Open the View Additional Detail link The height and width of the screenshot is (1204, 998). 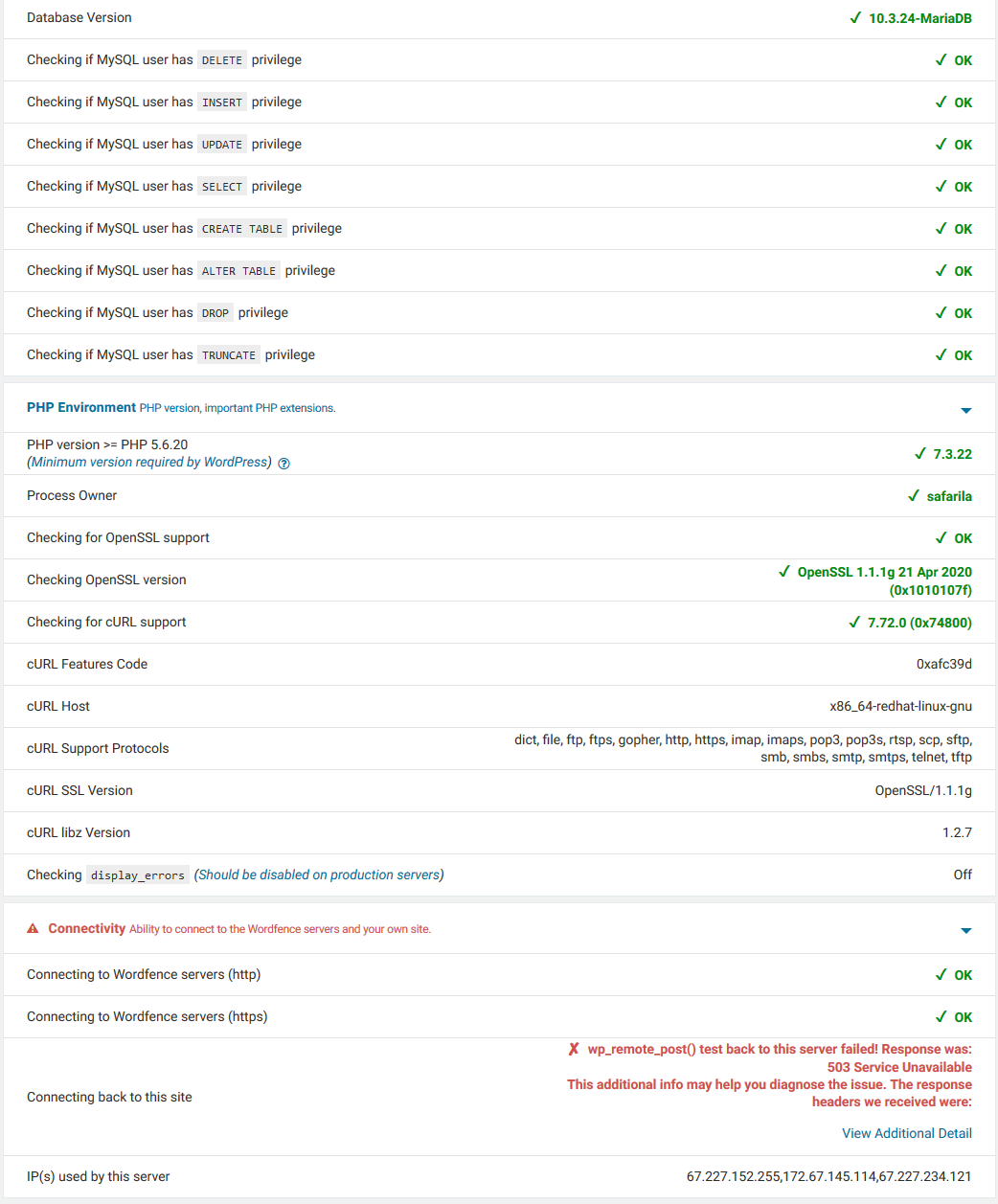(x=907, y=1133)
